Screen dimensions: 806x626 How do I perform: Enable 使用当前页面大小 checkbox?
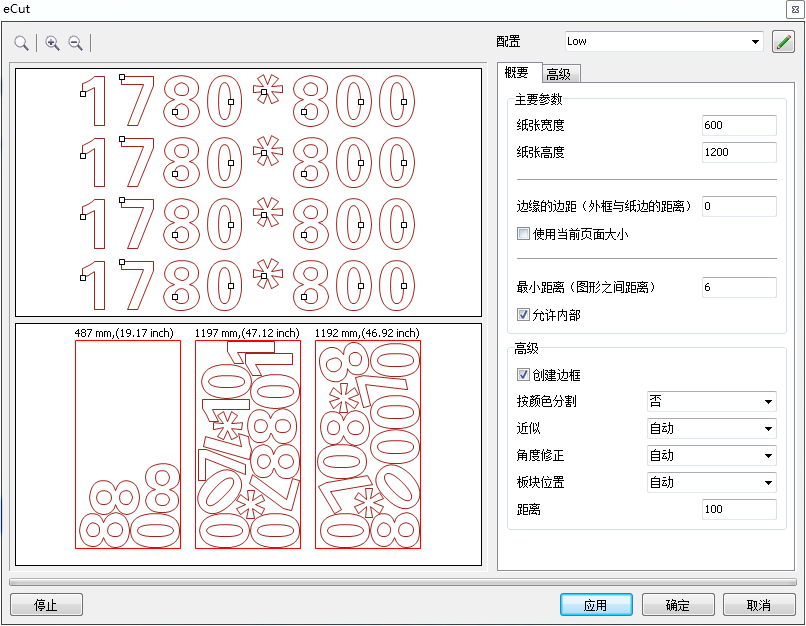coord(523,234)
